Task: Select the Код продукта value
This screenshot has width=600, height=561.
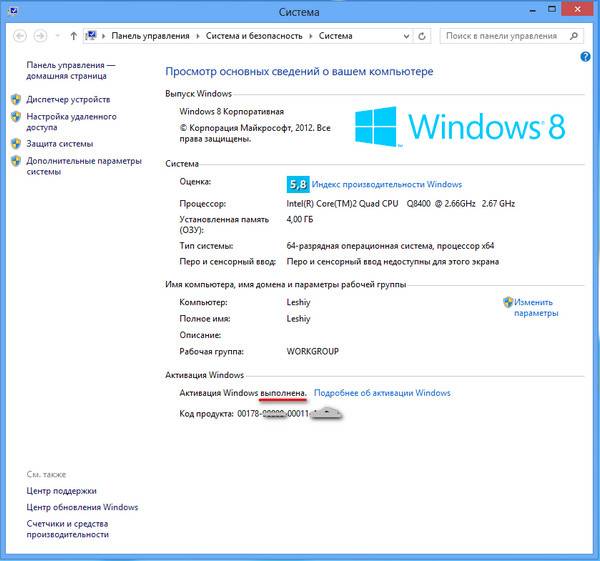Action: pos(289,414)
